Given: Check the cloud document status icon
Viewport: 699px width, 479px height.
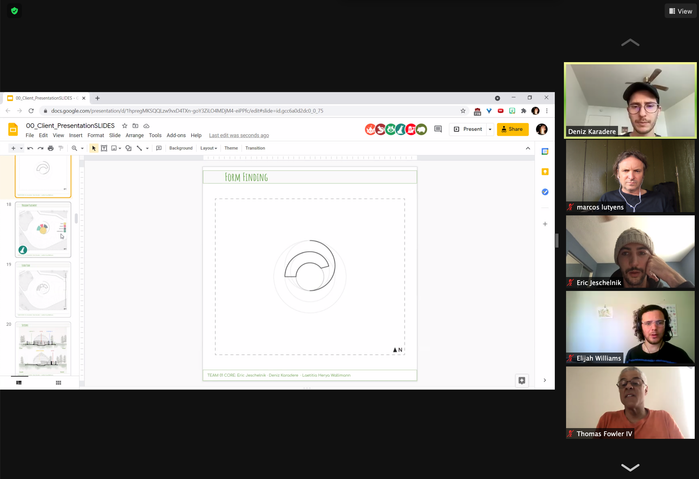Looking at the screenshot, I should coord(146,126).
